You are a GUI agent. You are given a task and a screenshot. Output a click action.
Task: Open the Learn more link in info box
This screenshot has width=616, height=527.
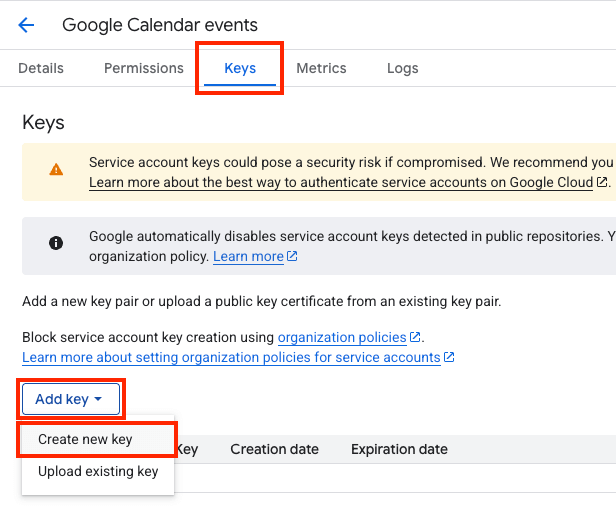248,257
